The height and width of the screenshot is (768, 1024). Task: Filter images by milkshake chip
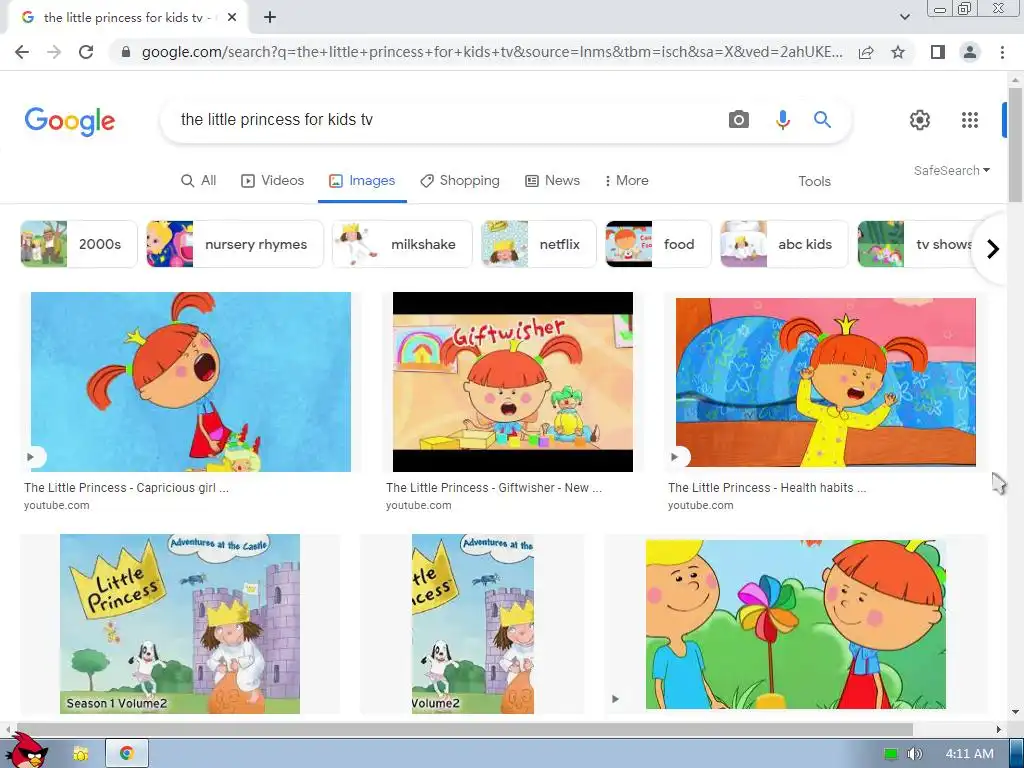pos(402,244)
